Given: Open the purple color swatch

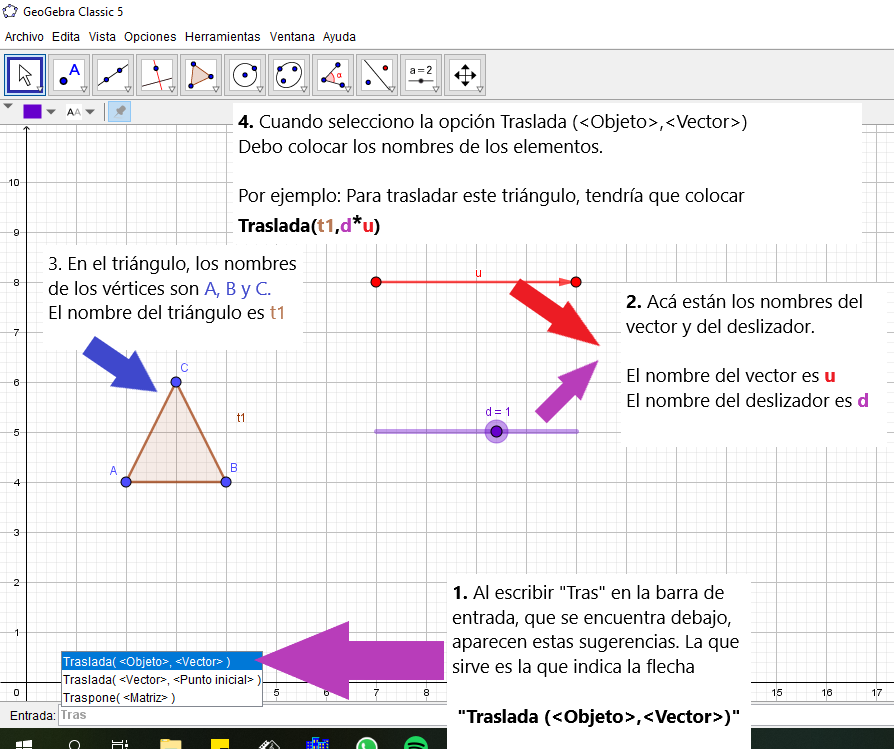Looking at the screenshot, I should (32, 112).
